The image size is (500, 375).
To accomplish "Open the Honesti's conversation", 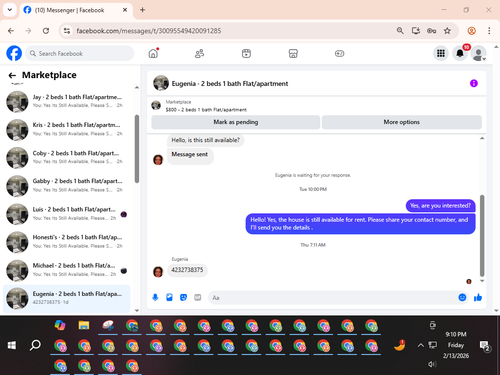I will pos(67,242).
